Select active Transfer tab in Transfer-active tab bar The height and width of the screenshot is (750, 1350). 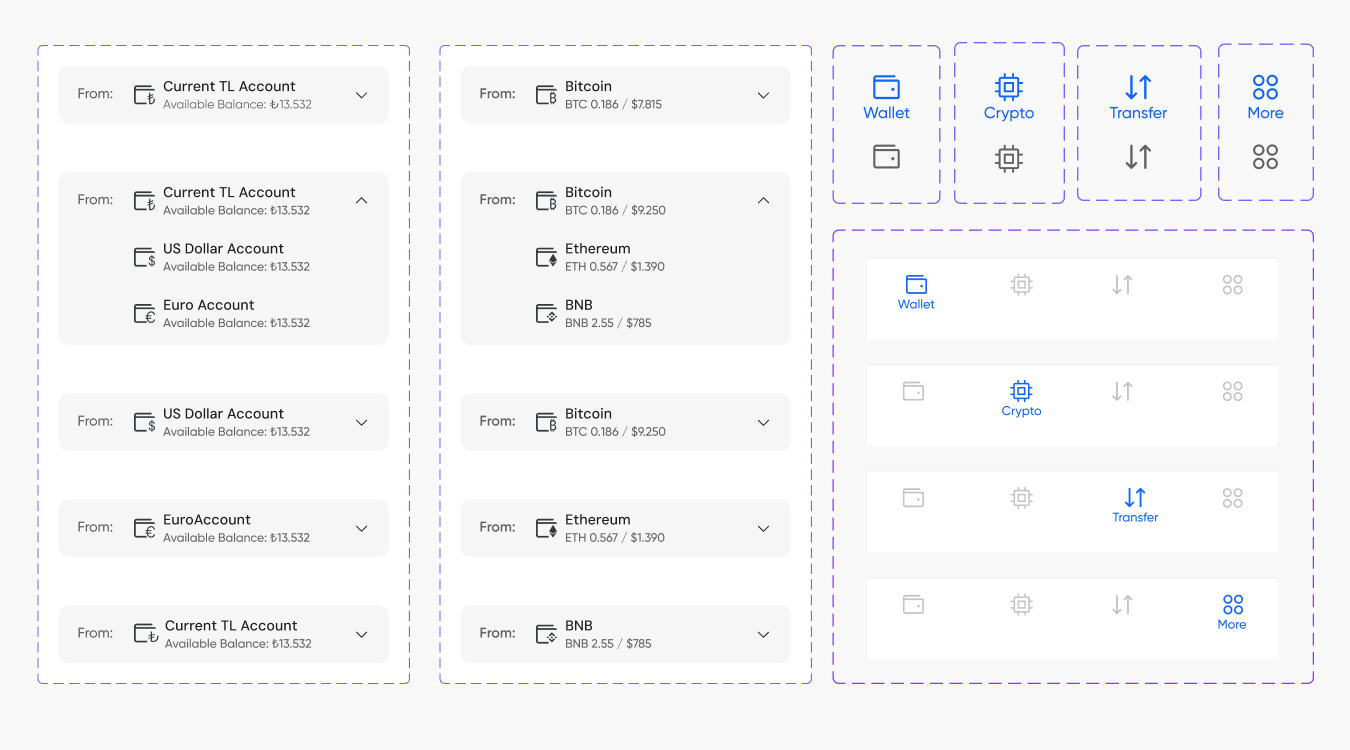coord(1135,506)
